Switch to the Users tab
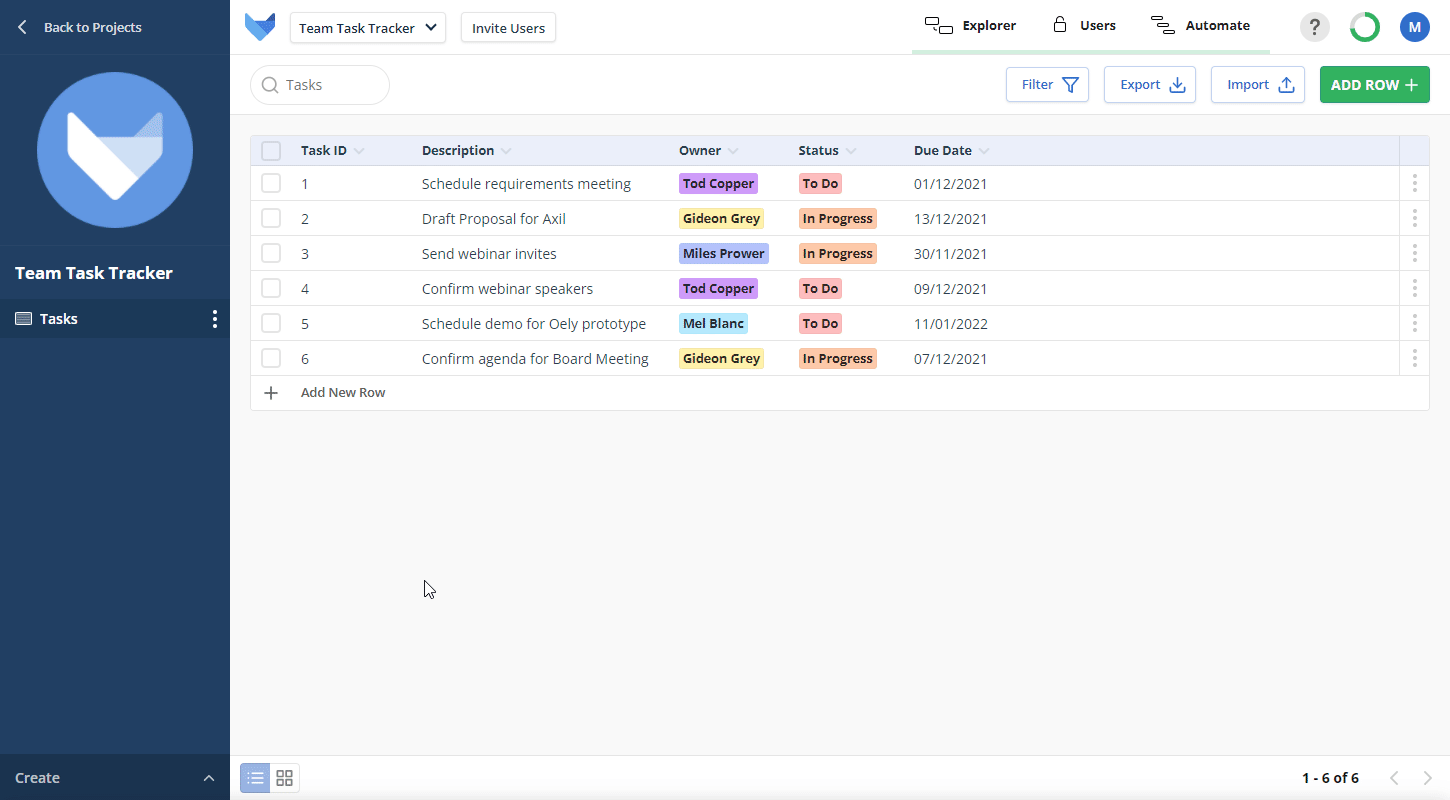This screenshot has width=1450, height=800. tap(1084, 26)
